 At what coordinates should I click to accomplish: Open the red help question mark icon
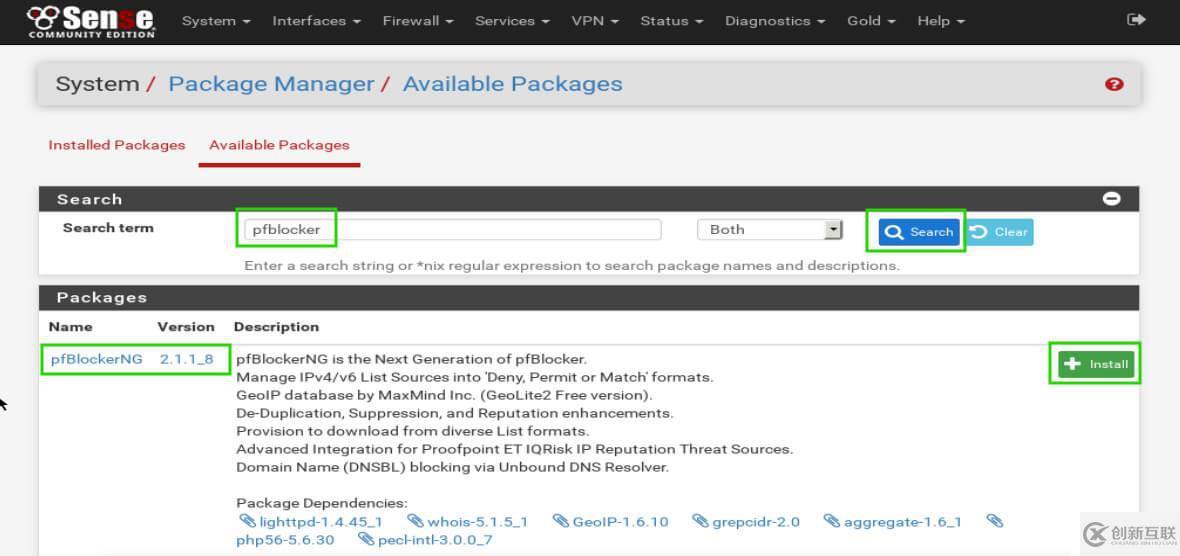(x=1115, y=84)
